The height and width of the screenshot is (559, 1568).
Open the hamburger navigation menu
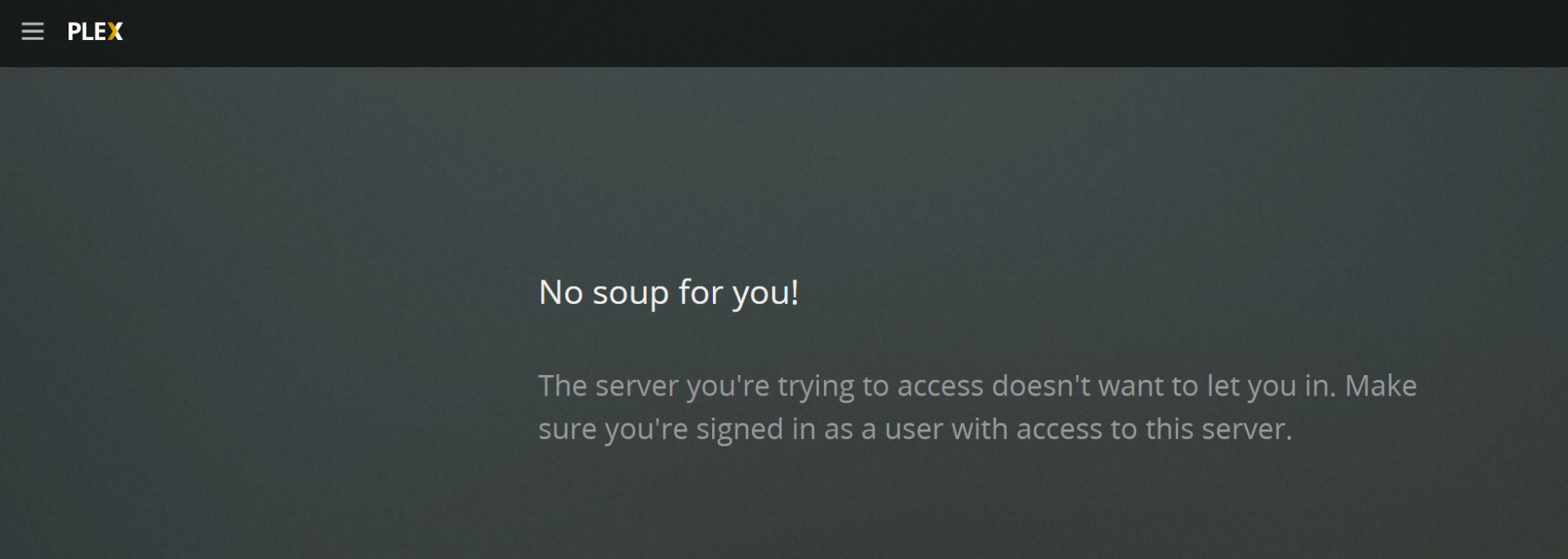click(x=33, y=32)
